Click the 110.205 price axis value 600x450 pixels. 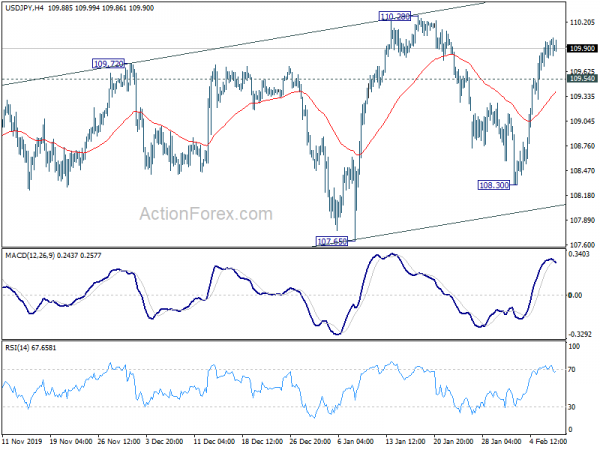[582, 23]
